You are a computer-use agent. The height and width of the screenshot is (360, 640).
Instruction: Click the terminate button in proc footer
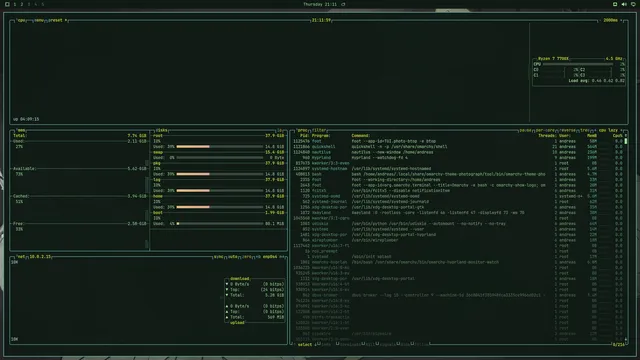[x=350, y=345]
